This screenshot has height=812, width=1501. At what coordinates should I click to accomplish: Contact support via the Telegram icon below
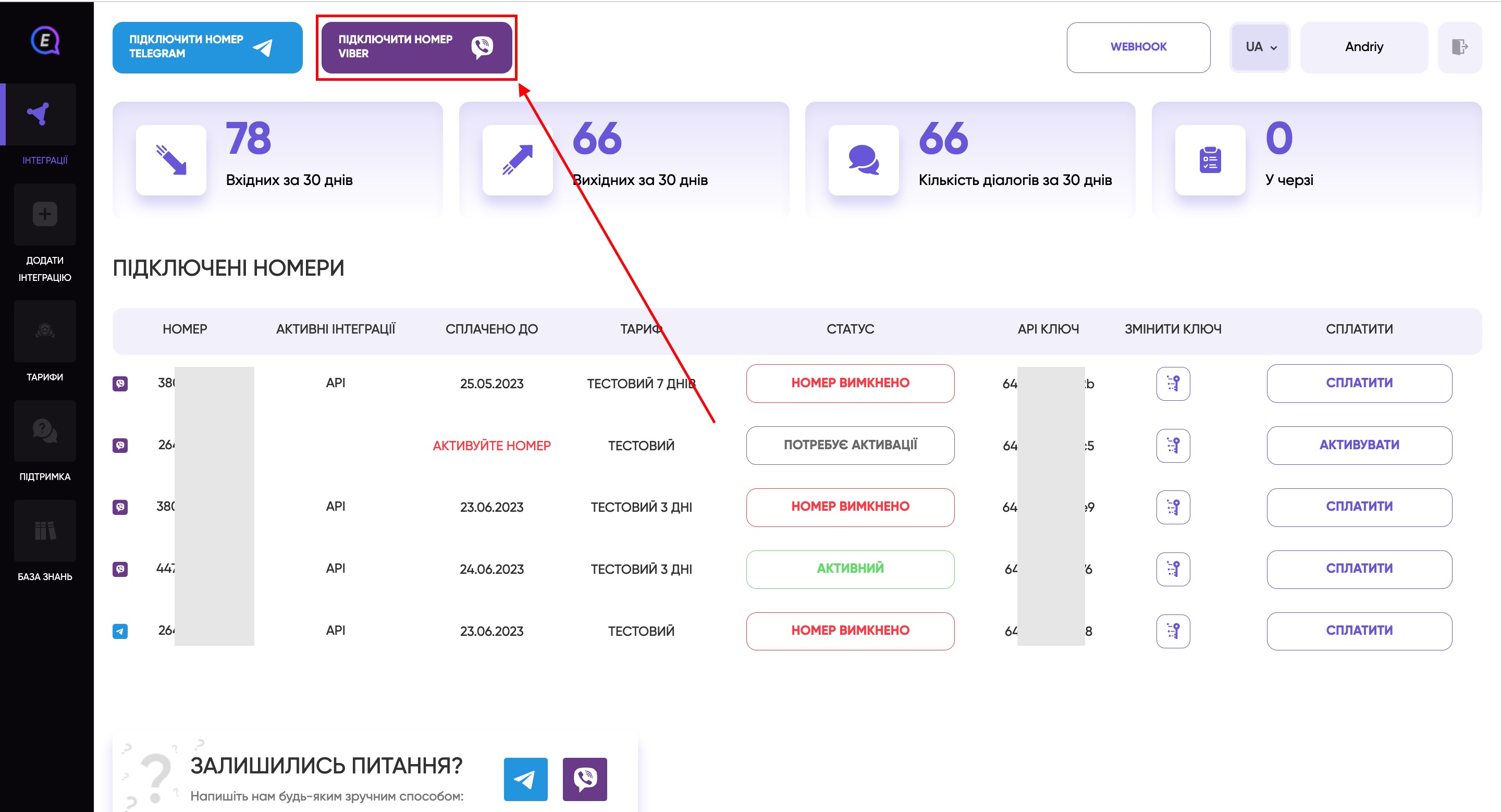click(525, 779)
